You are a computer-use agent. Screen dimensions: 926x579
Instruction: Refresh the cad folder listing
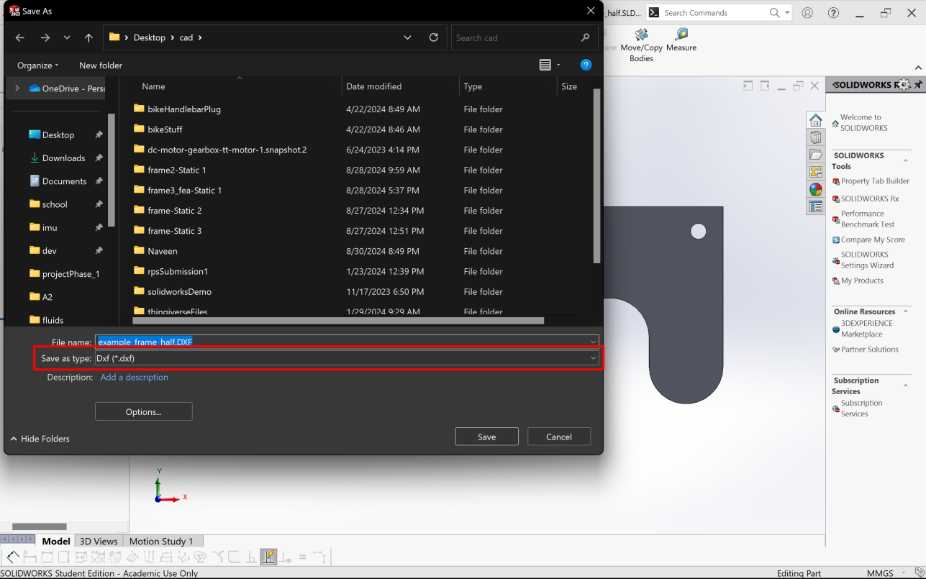pos(433,37)
